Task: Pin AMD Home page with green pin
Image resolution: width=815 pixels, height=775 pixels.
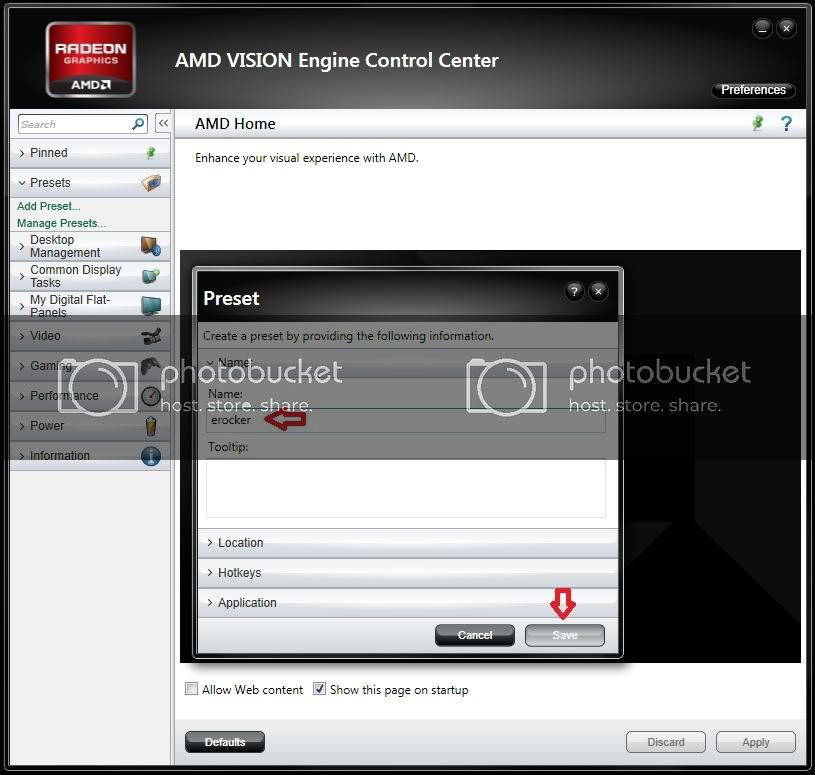Action: [758, 123]
